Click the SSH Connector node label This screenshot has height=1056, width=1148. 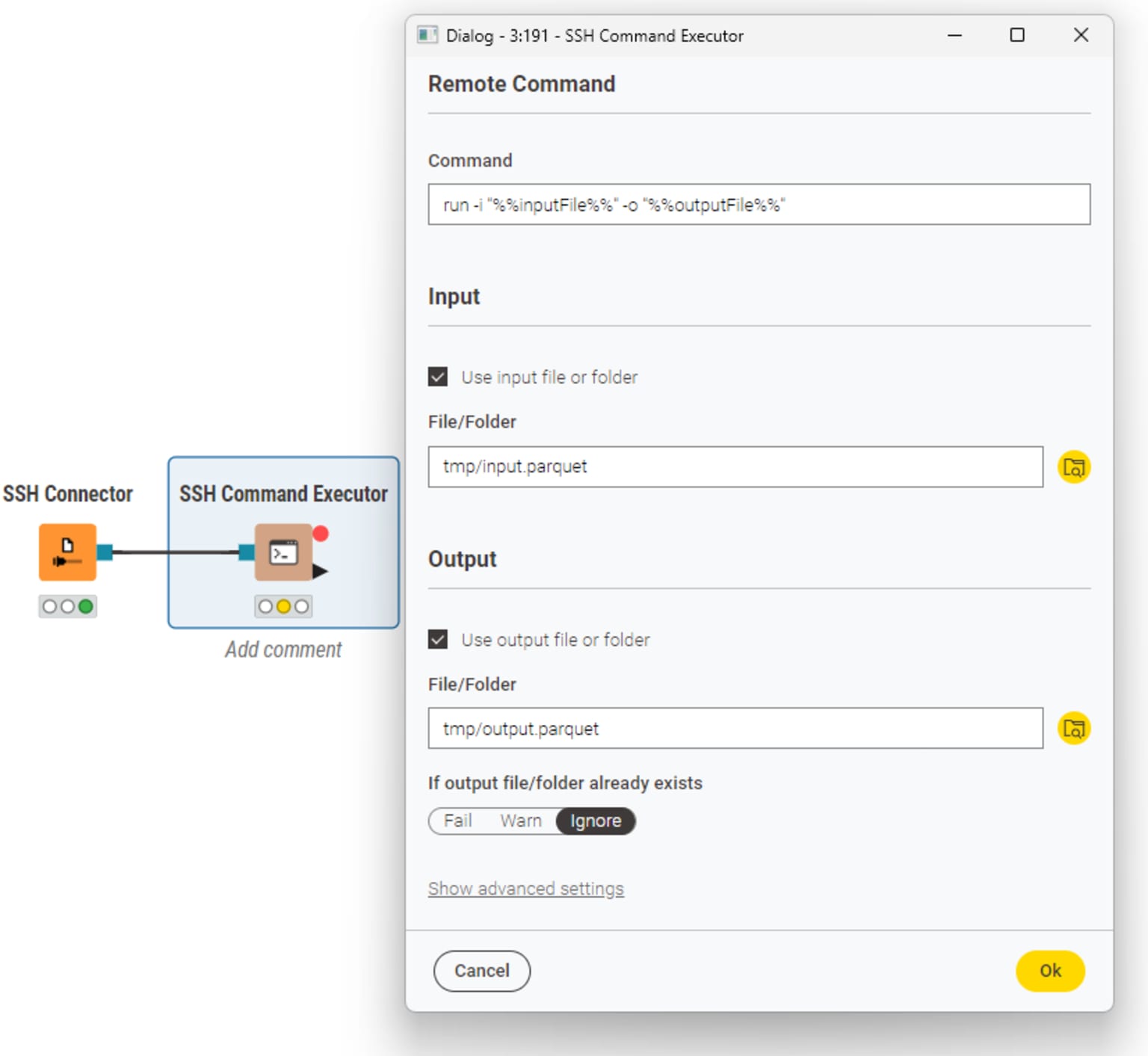tap(68, 494)
